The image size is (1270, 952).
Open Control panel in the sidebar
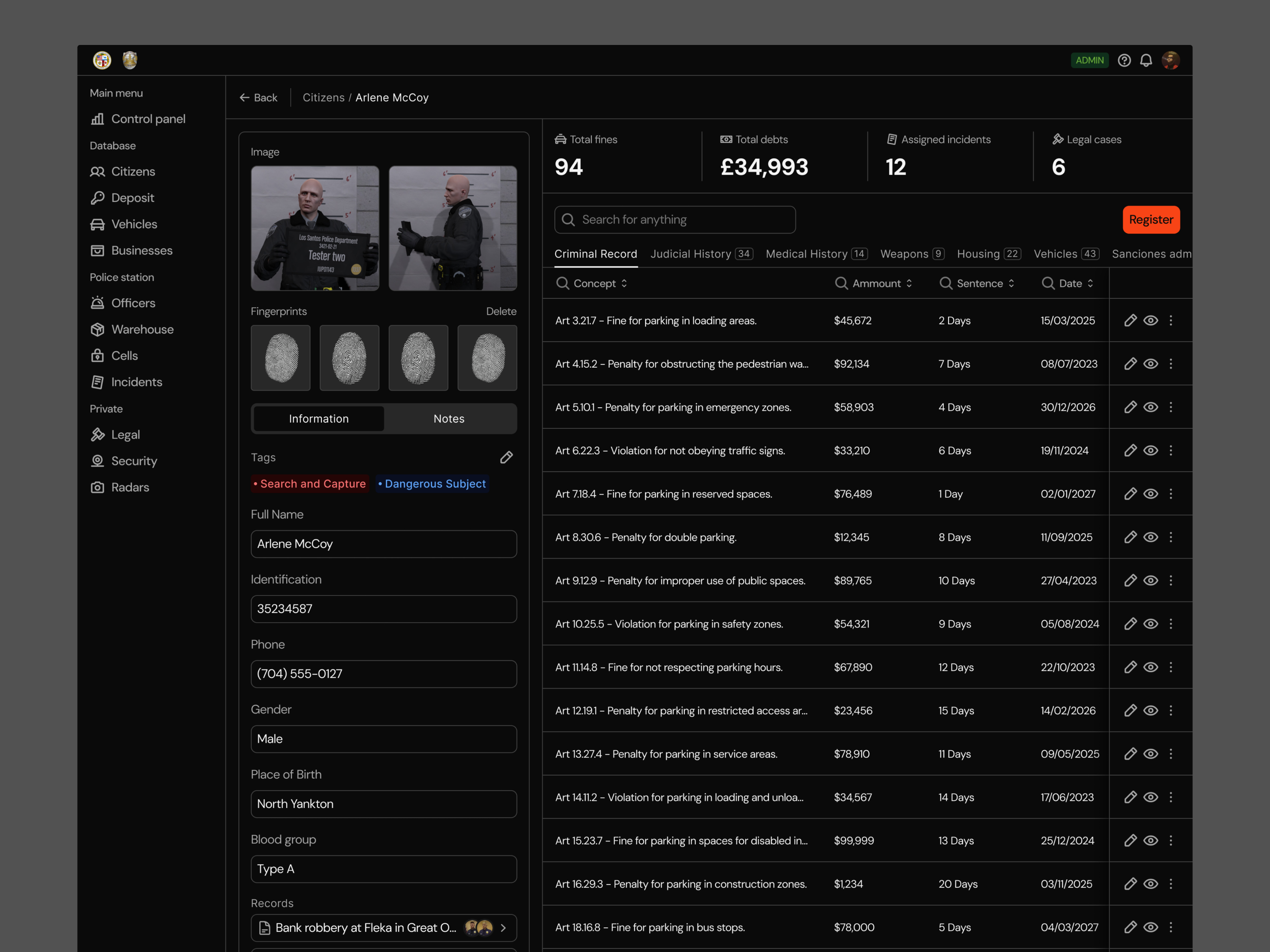point(138,119)
